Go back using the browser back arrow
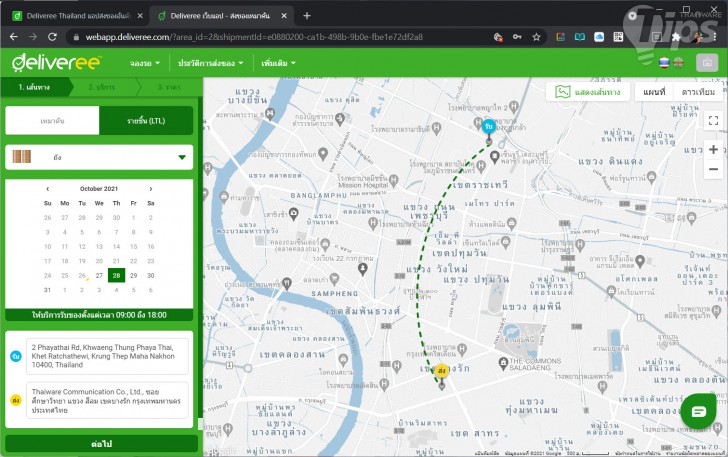 (x=13, y=37)
